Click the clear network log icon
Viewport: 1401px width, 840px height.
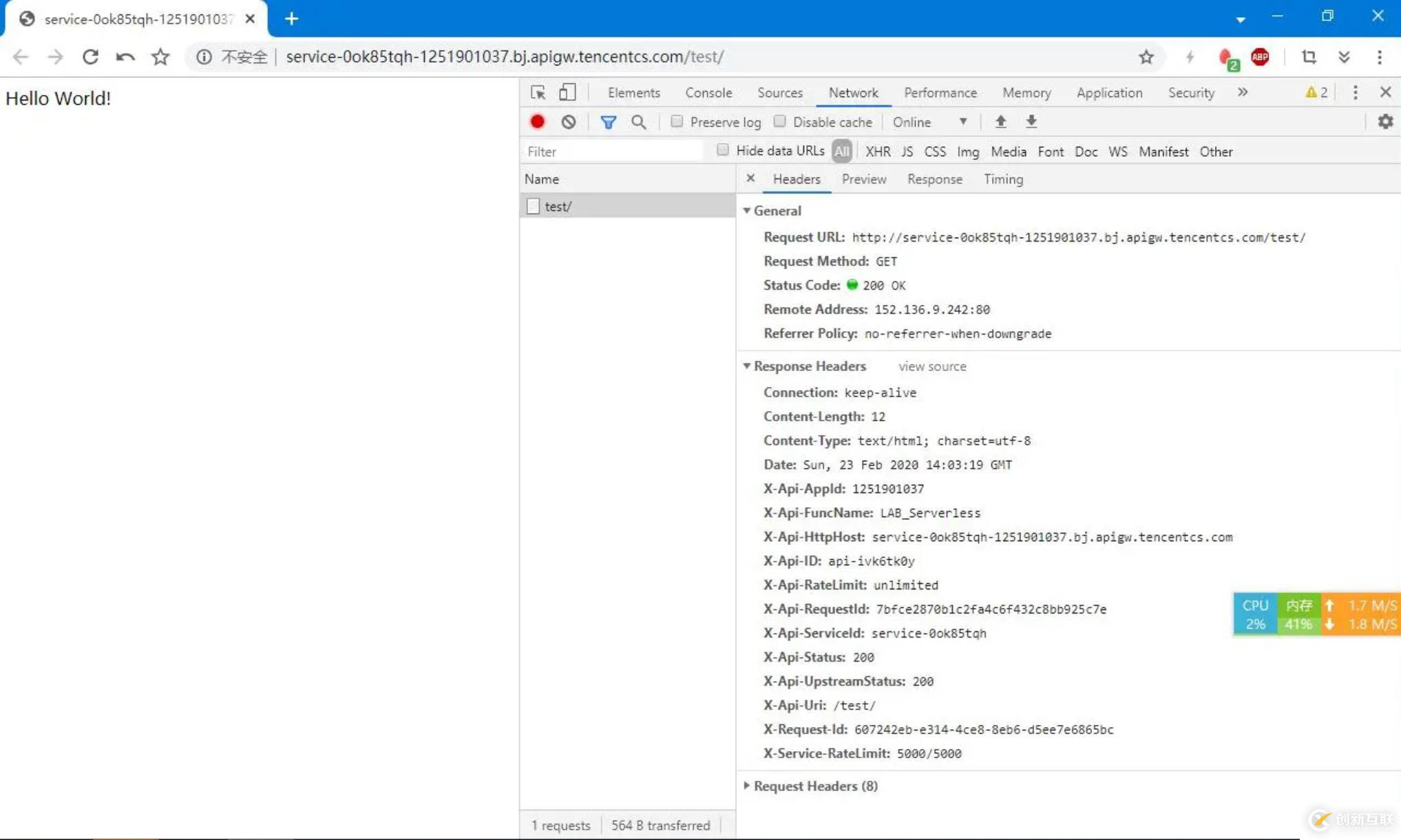pos(568,121)
